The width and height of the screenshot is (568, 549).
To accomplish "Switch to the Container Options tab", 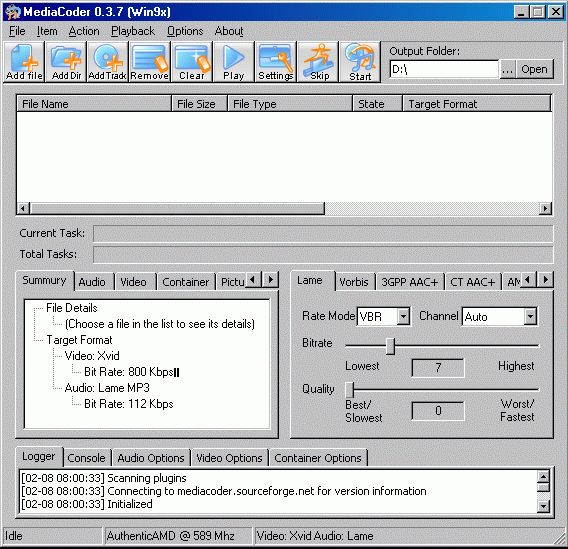I will tap(318, 458).
